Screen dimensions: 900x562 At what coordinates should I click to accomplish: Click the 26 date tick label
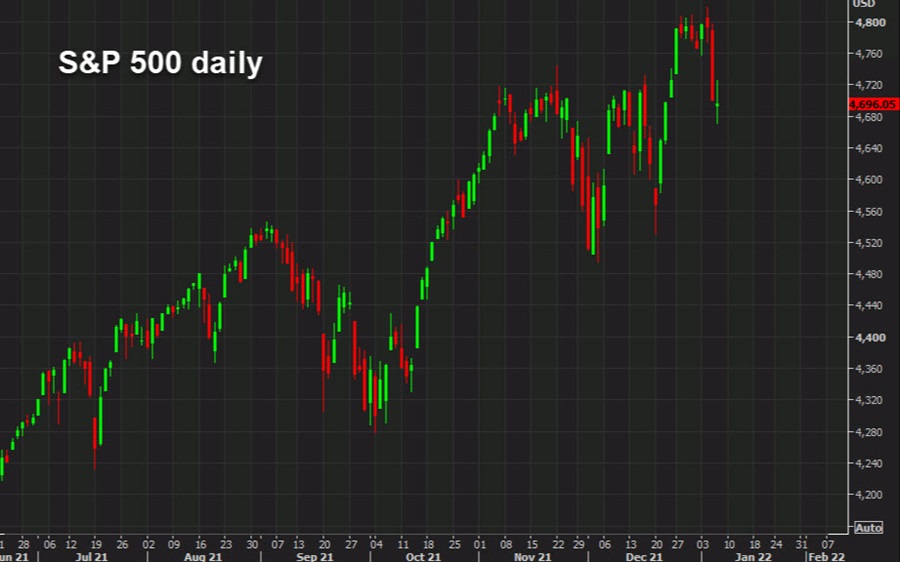click(122, 544)
